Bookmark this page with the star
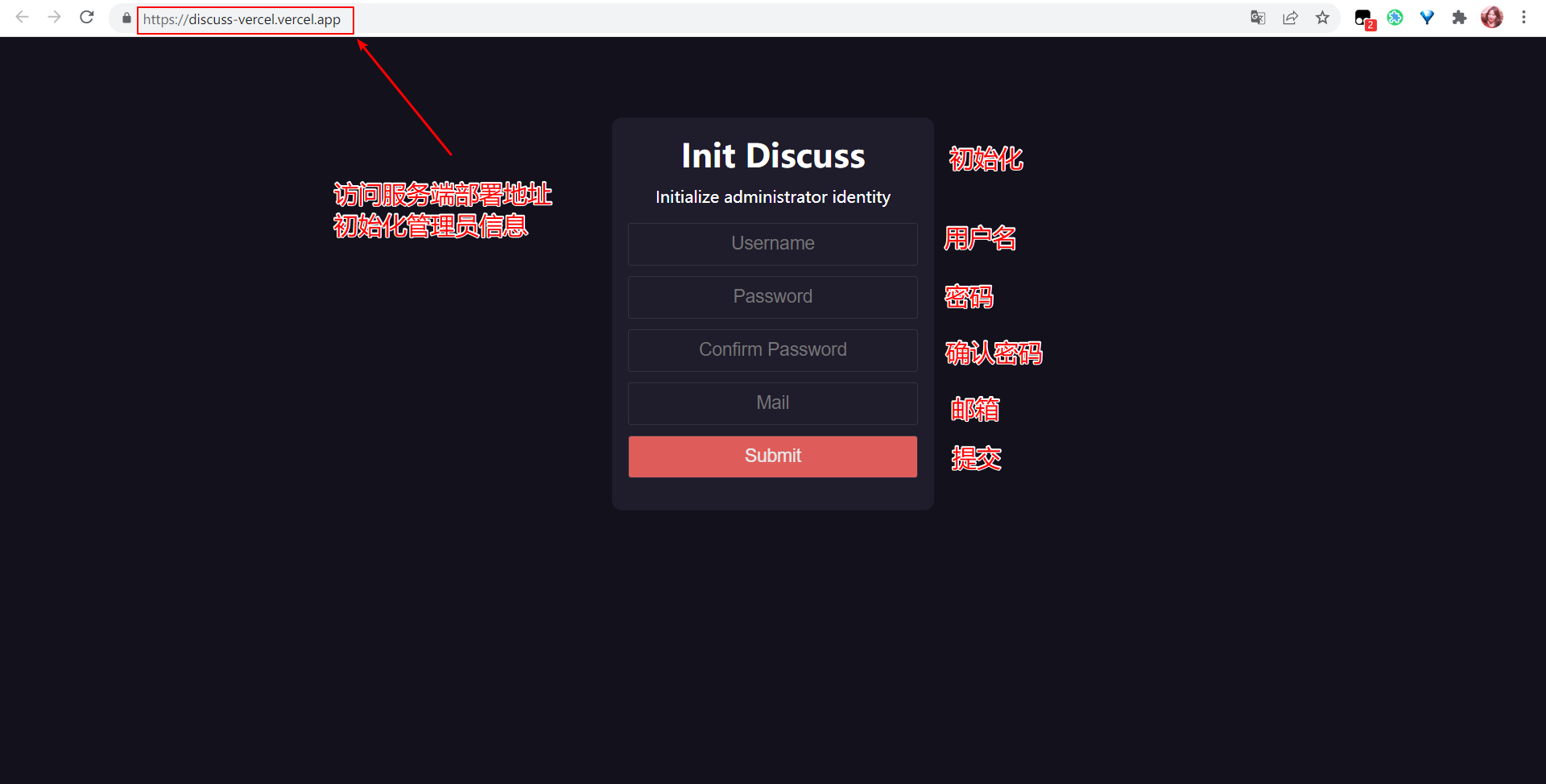The width and height of the screenshot is (1546, 784). pyautogui.click(x=1322, y=18)
